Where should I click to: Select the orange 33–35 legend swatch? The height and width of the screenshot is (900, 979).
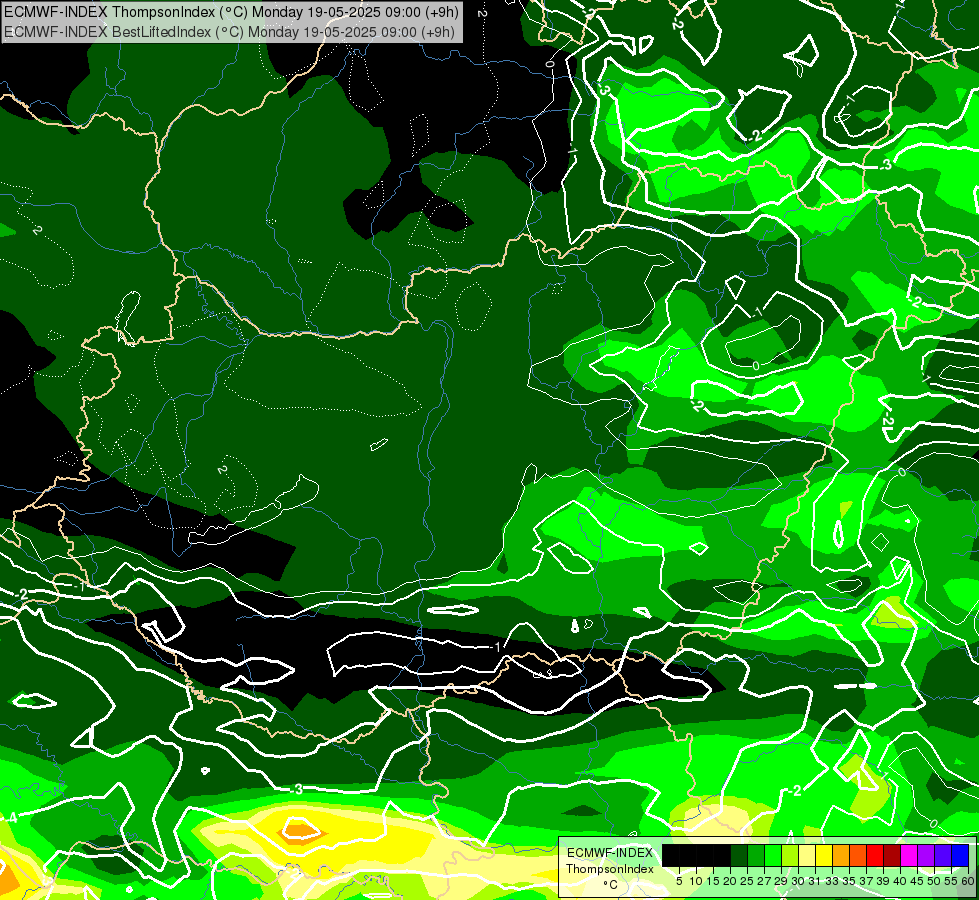click(841, 855)
